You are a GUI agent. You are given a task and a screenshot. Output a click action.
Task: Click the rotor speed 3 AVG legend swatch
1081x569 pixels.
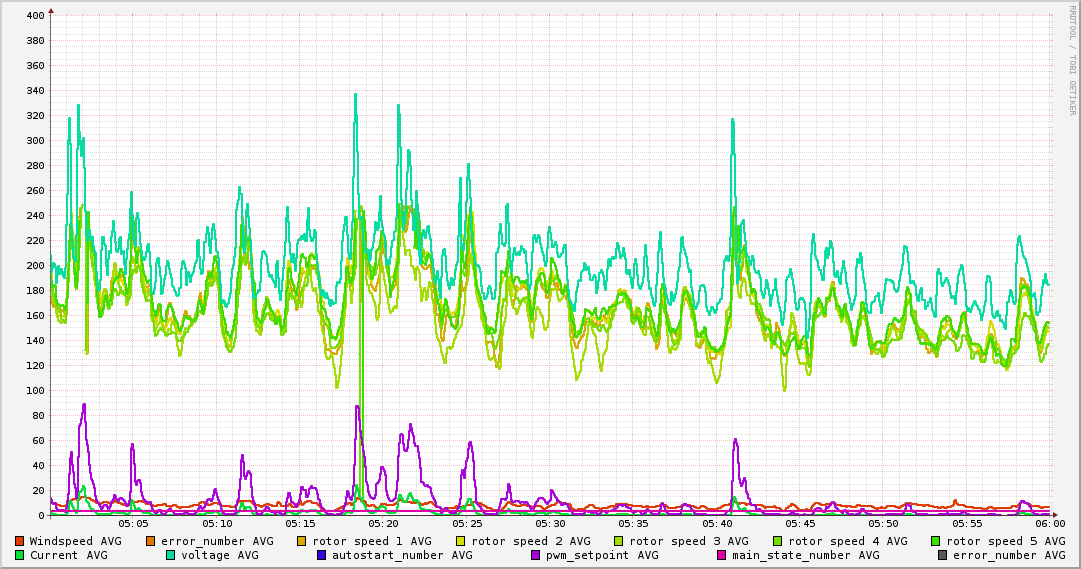pyautogui.click(x=618, y=541)
